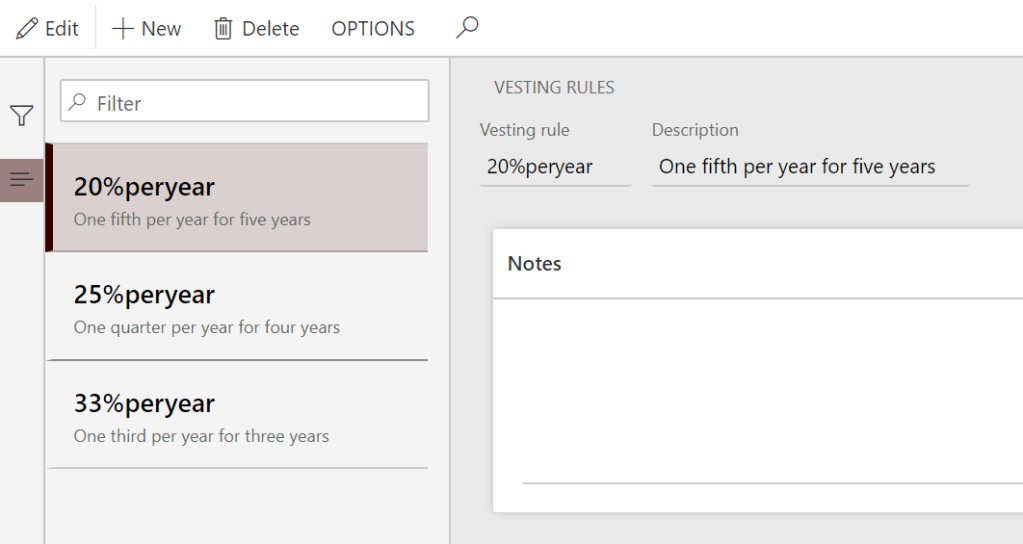Click the Vesting rule field value
Image resolution: width=1023 pixels, height=544 pixels.
pos(555,167)
